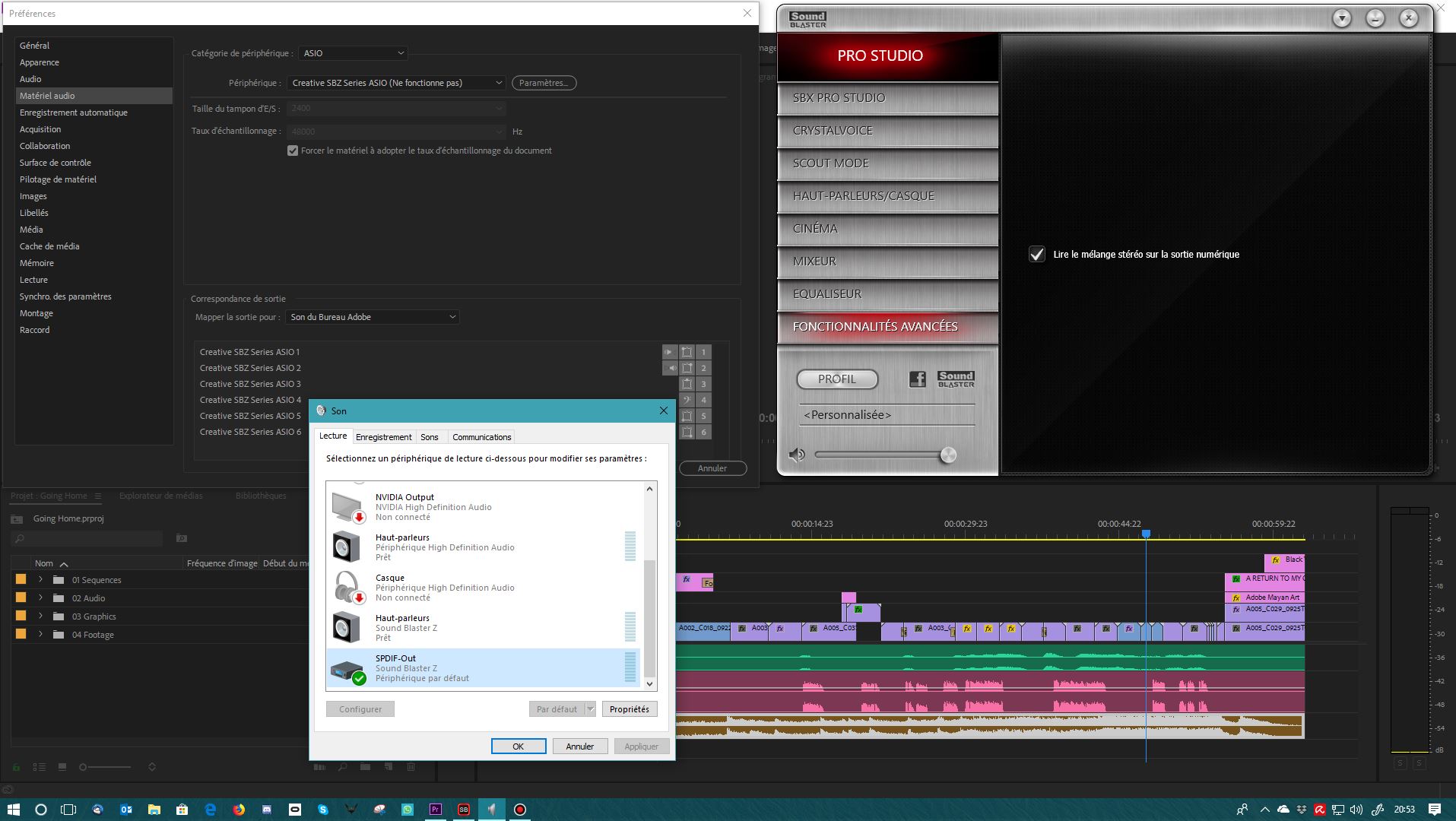Click the front-left speaker icon for ASIO 1
Image resolution: width=1456 pixels, height=821 pixels.
(x=687, y=352)
